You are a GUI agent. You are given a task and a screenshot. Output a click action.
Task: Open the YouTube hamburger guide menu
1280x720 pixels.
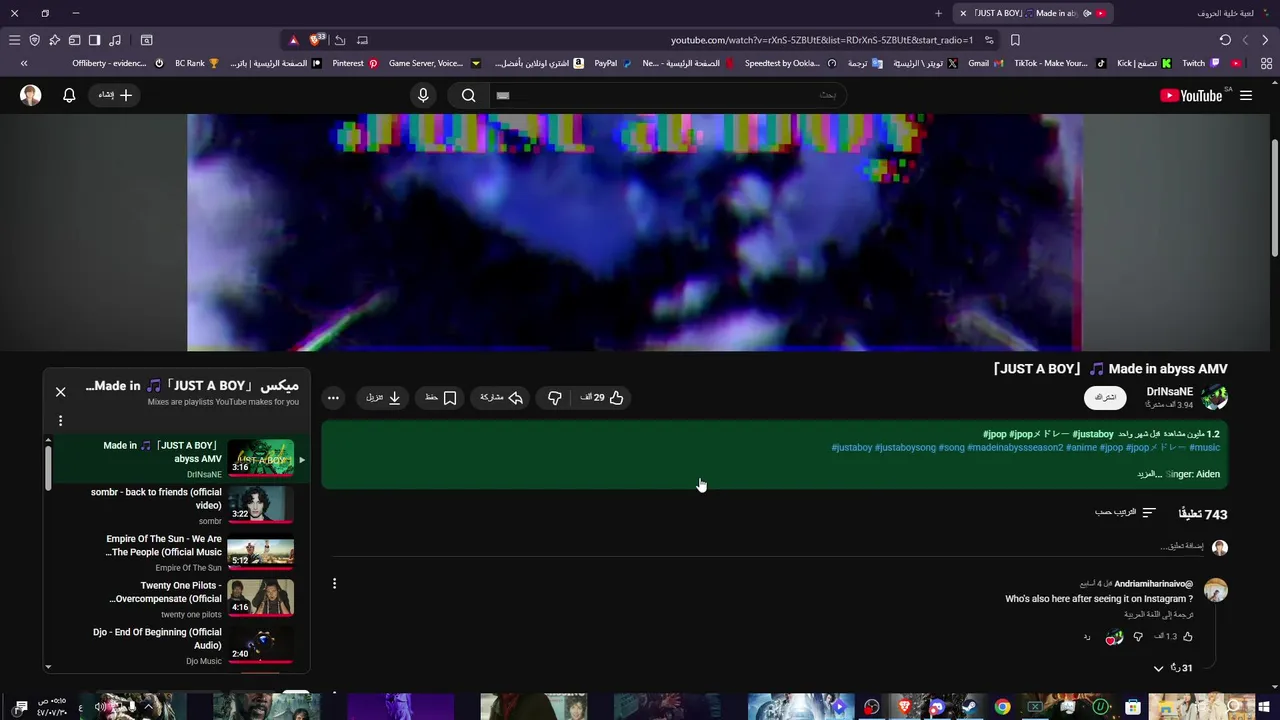tap(1246, 95)
